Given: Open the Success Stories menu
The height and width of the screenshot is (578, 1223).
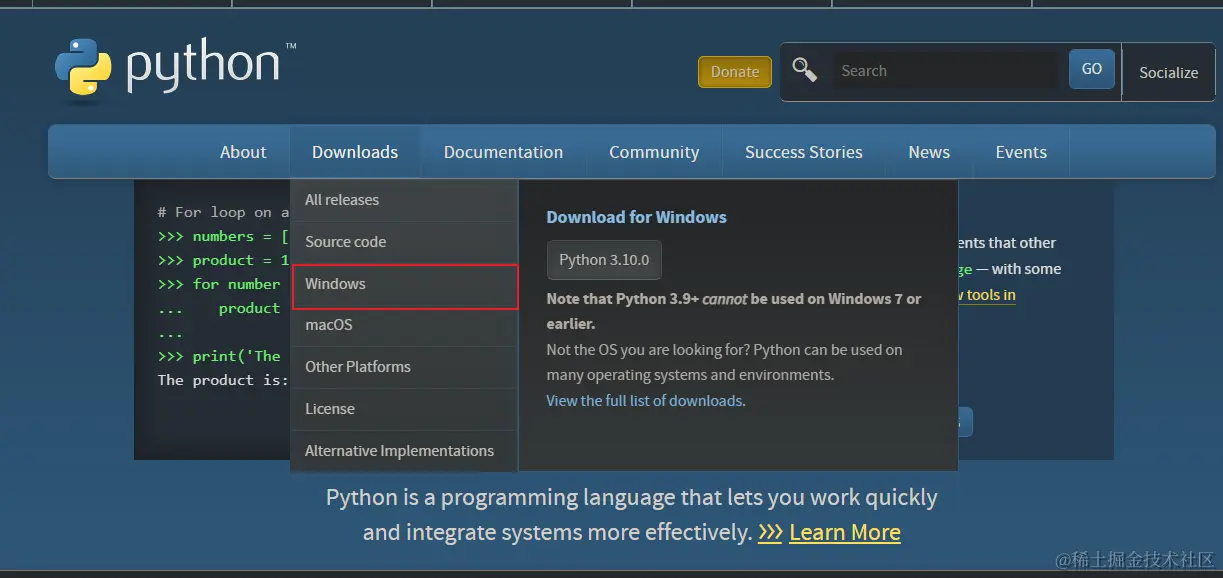Looking at the screenshot, I should pos(804,152).
